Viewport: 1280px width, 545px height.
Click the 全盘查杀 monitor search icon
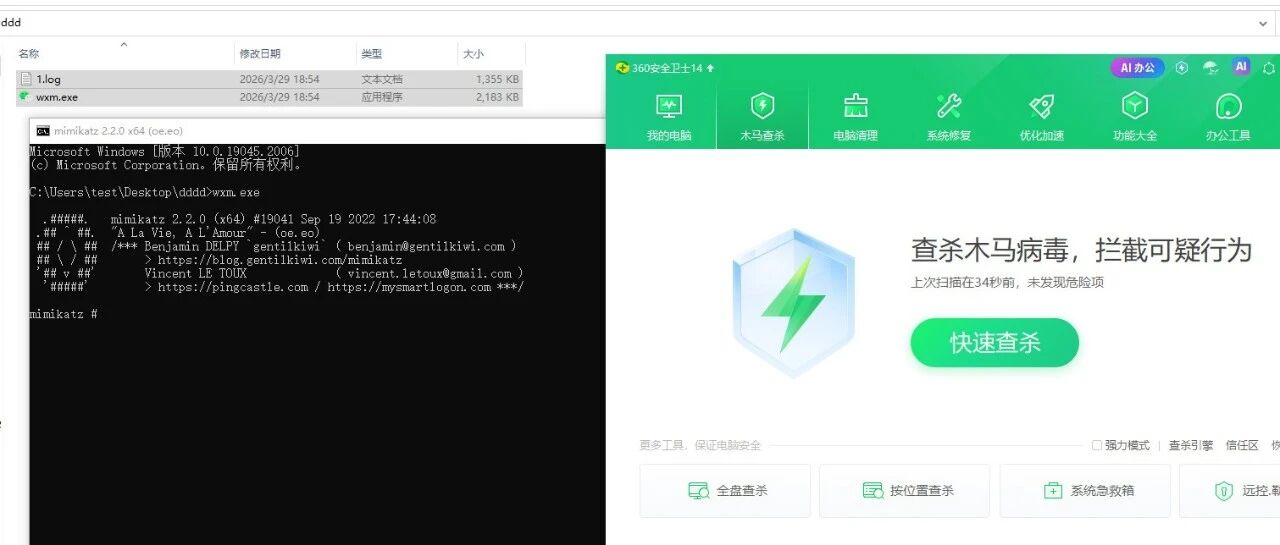tap(698, 491)
